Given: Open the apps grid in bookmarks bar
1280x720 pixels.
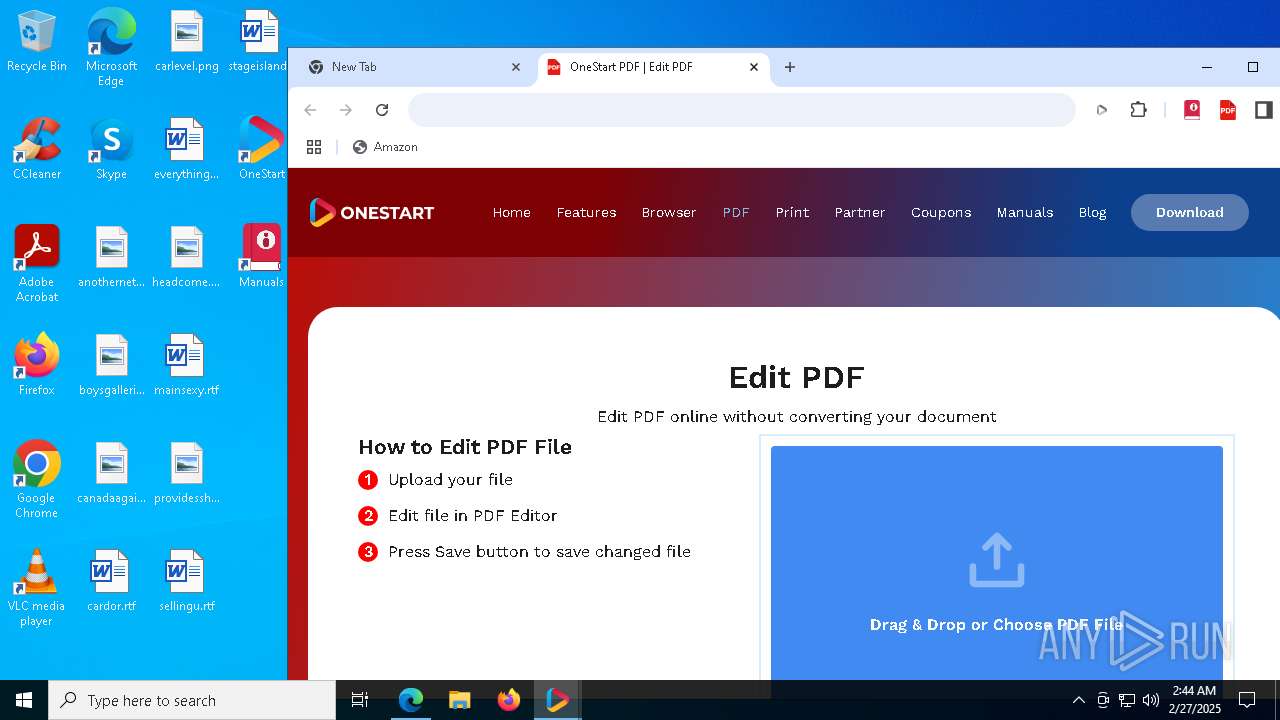Looking at the screenshot, I should tap(314, 147).
